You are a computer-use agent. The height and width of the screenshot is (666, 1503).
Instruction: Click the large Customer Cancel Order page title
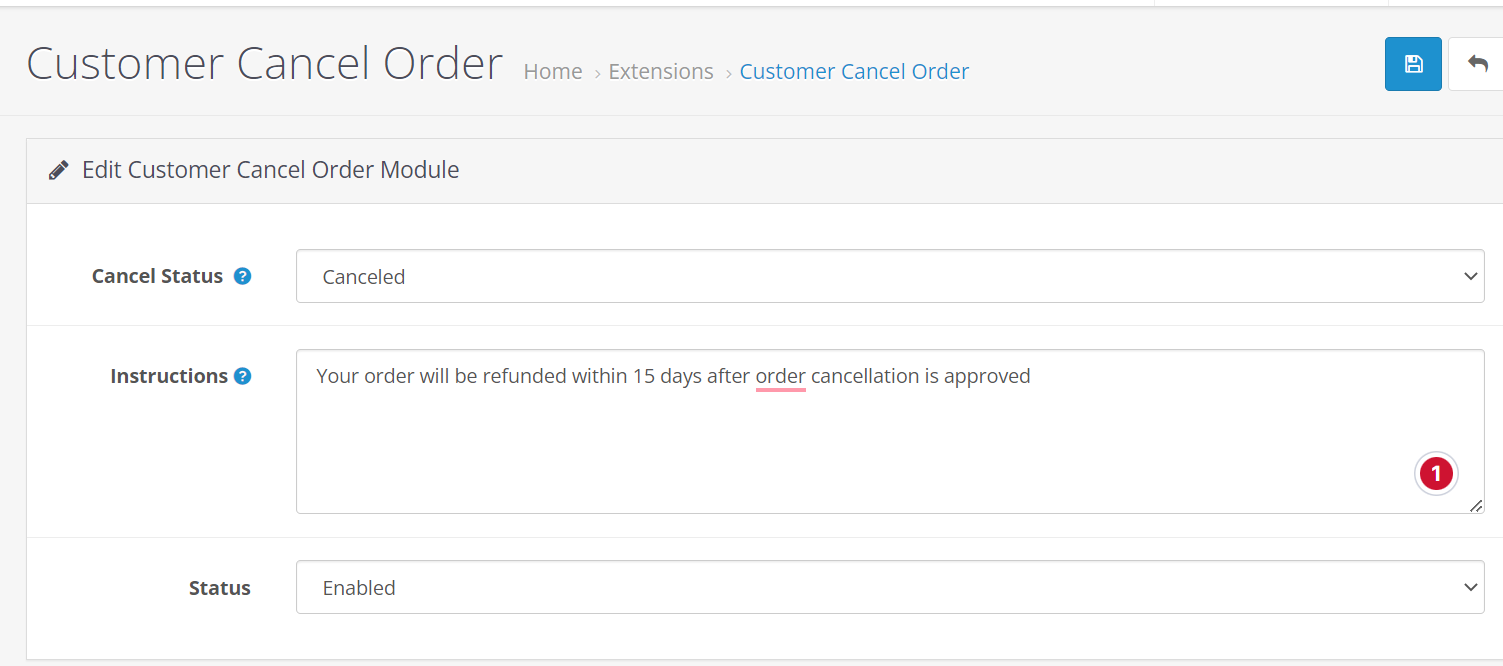[264, 64]
